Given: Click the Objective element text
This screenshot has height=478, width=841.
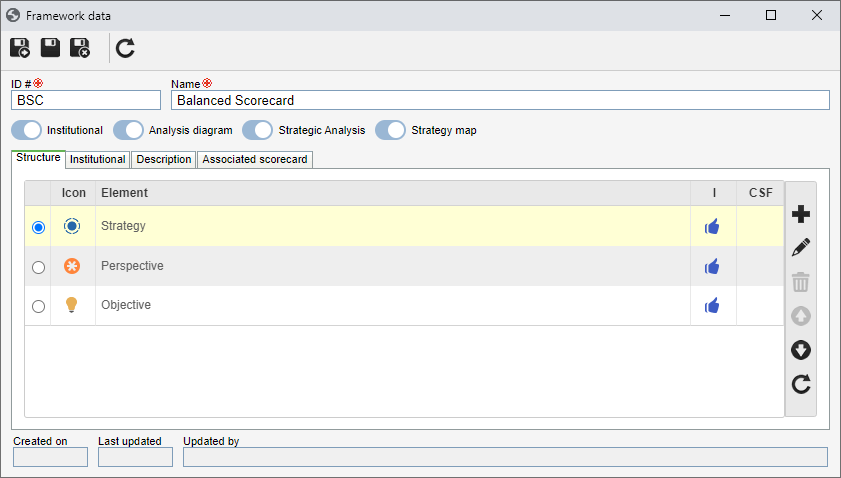Looking at the screenshot, I should 126,305.
